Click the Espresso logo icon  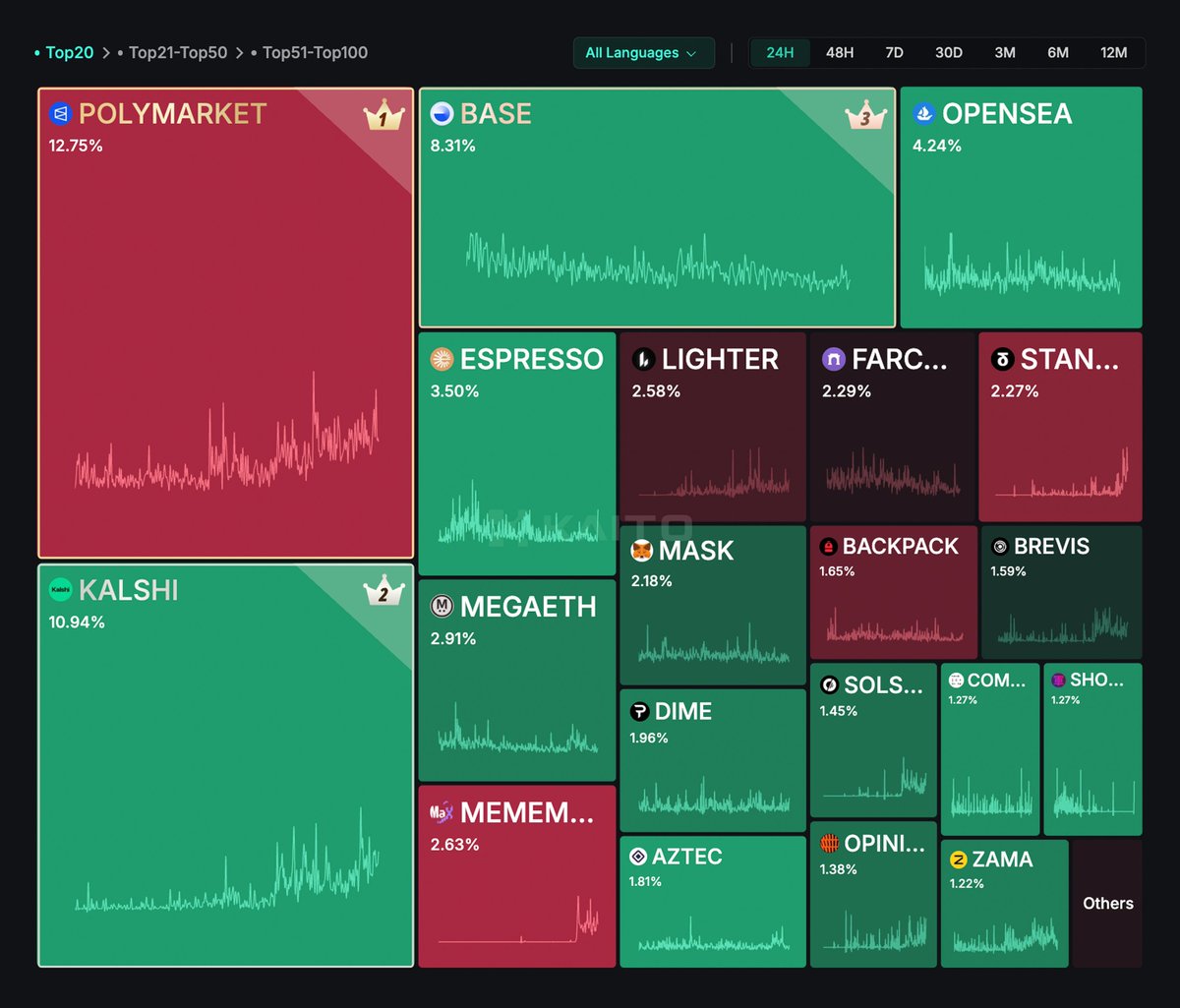442,360
